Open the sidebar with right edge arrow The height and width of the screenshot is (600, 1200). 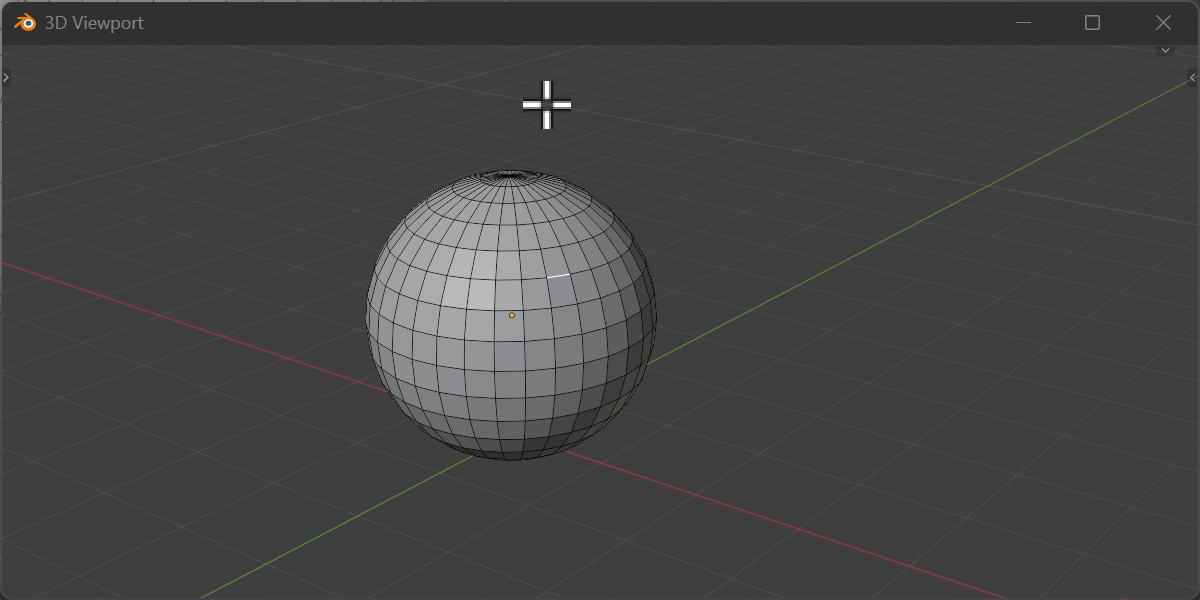click(1192, 77)
